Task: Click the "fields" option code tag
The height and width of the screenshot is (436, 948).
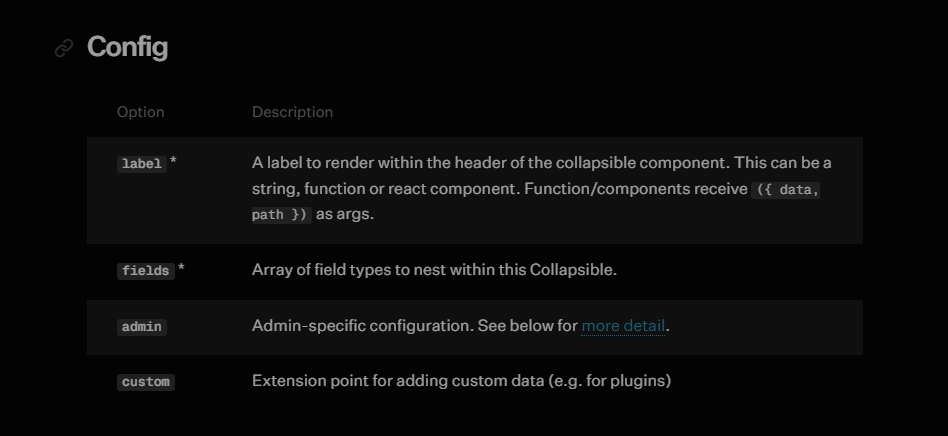Action: pyautogui.click(x=146, y=271)
